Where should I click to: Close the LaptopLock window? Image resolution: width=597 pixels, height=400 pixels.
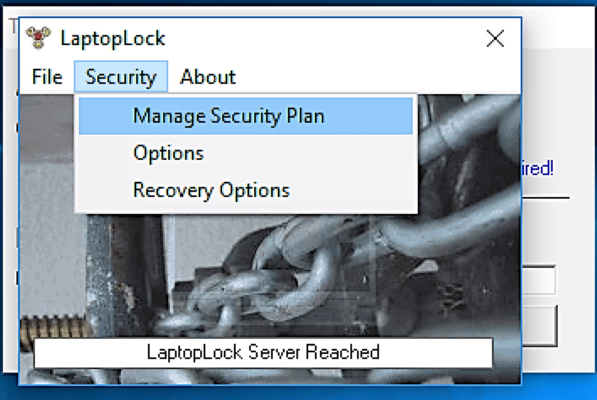click(x=495, y=38)
